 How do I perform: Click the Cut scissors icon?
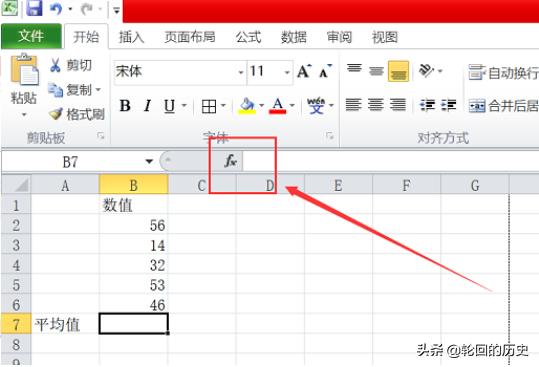(x=55, y=65)
